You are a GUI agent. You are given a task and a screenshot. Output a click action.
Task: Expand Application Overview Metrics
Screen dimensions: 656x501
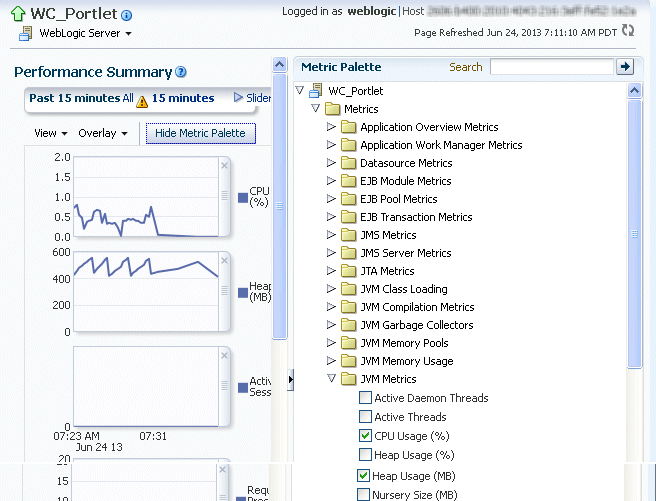331,126
